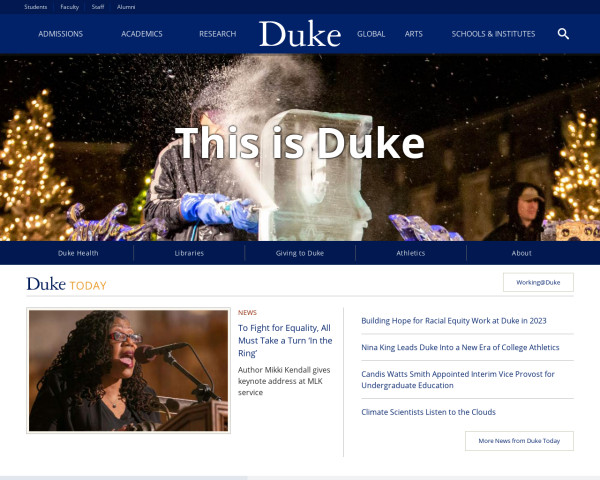Open the search magnifier icon
Screen dimensions: 600x480
[x=563, y=34]
